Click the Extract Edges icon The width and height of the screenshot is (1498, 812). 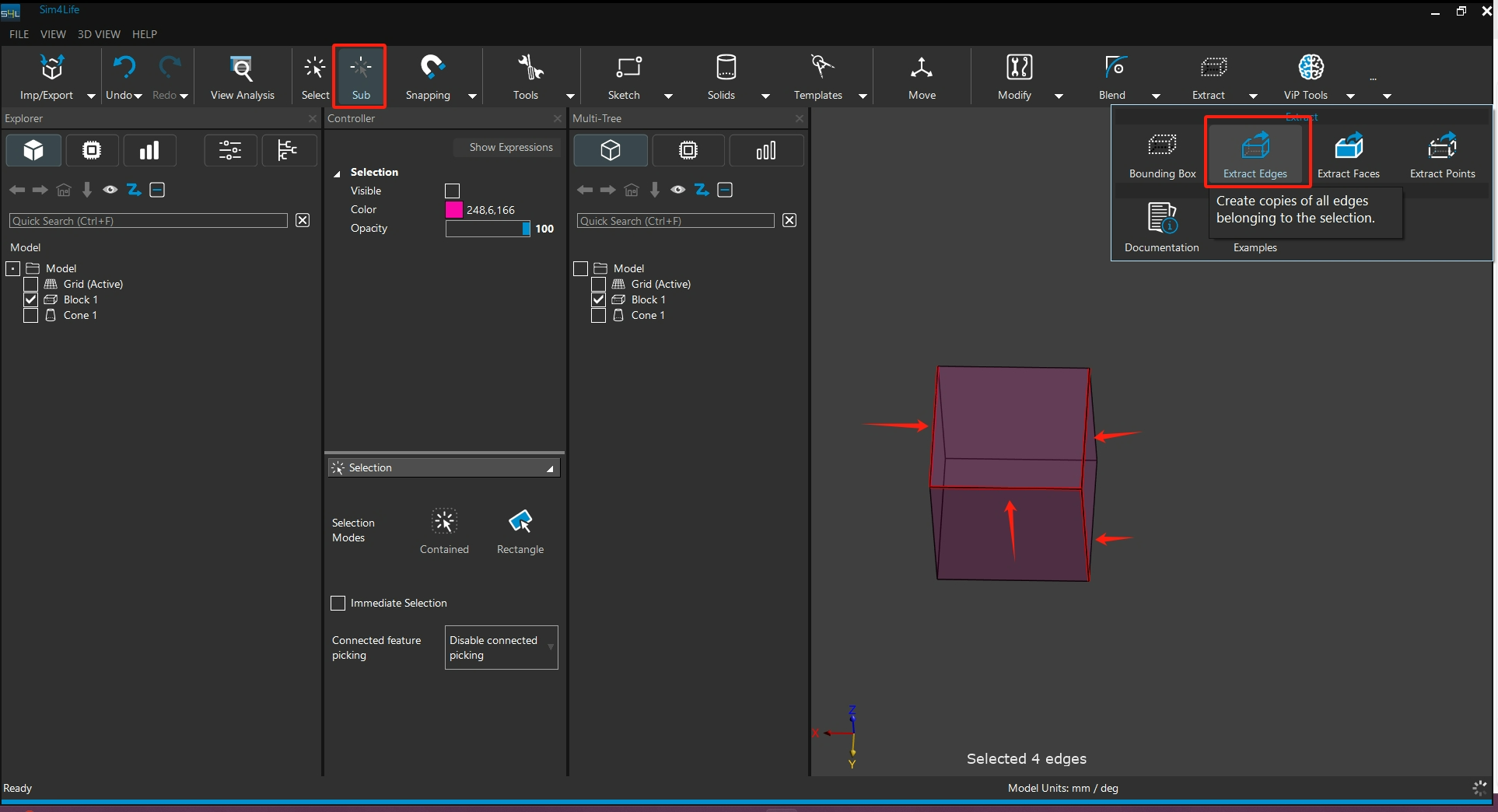(x=1255, y=147)
